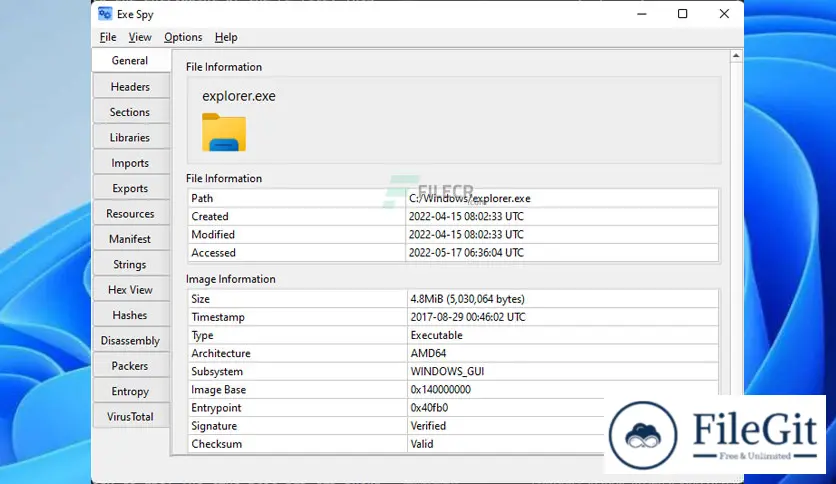Image resolution: width=836 pixels, height=484 pixels.
Task: View the Manifest tab
Action: (x=131, y=239)
